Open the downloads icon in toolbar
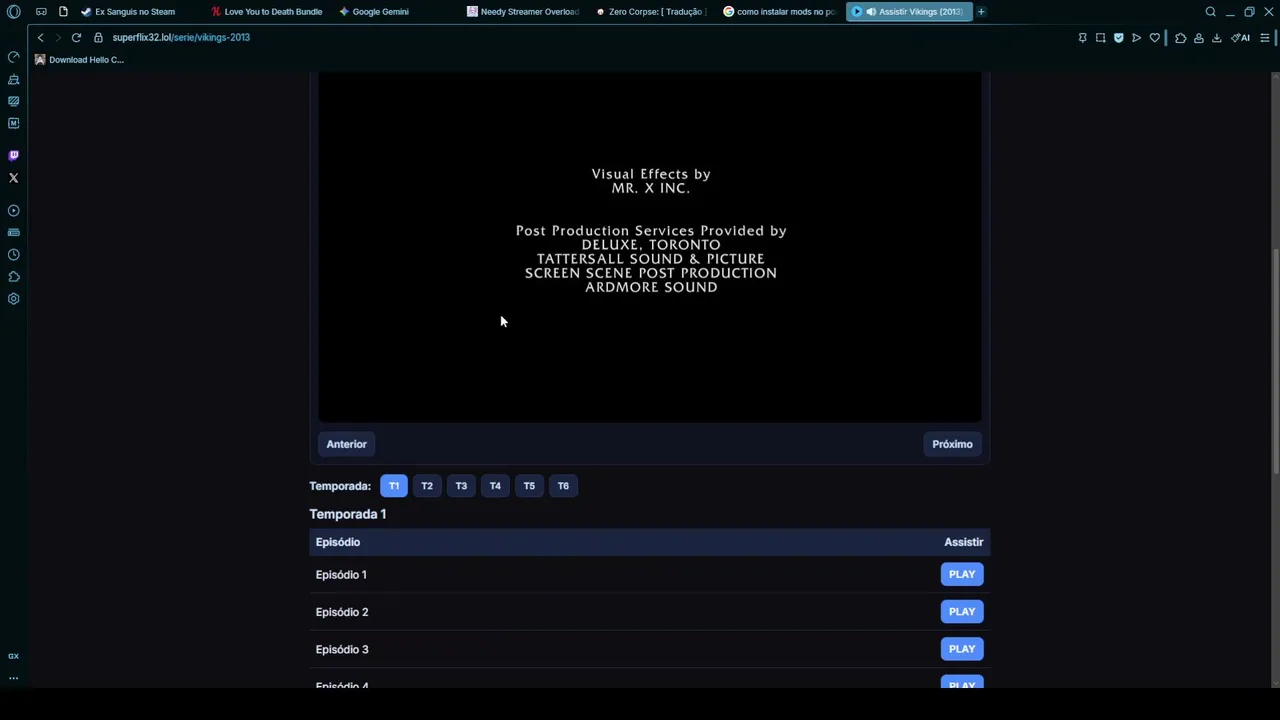1280x720 pixels. tap(1216, 38)
